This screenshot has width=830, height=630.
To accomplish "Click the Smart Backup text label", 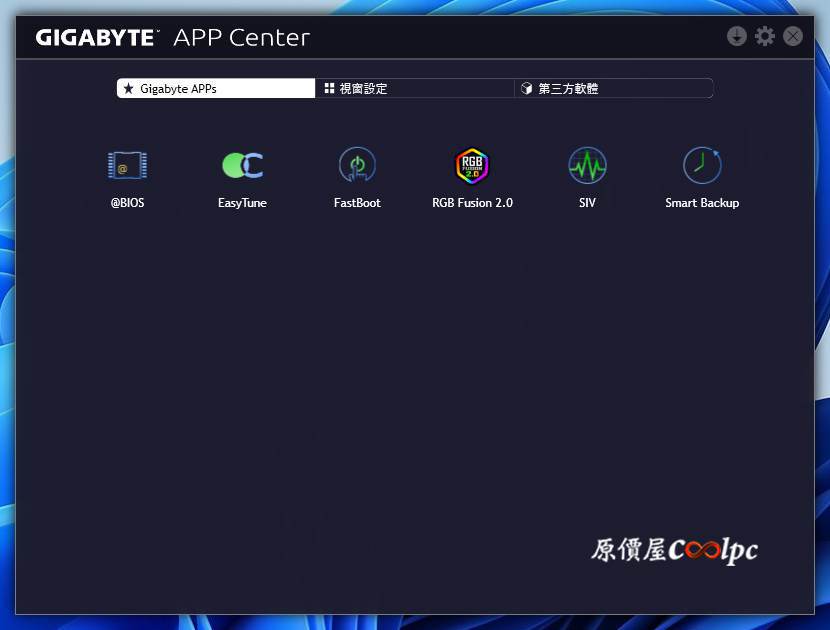I will pos(702,203).
